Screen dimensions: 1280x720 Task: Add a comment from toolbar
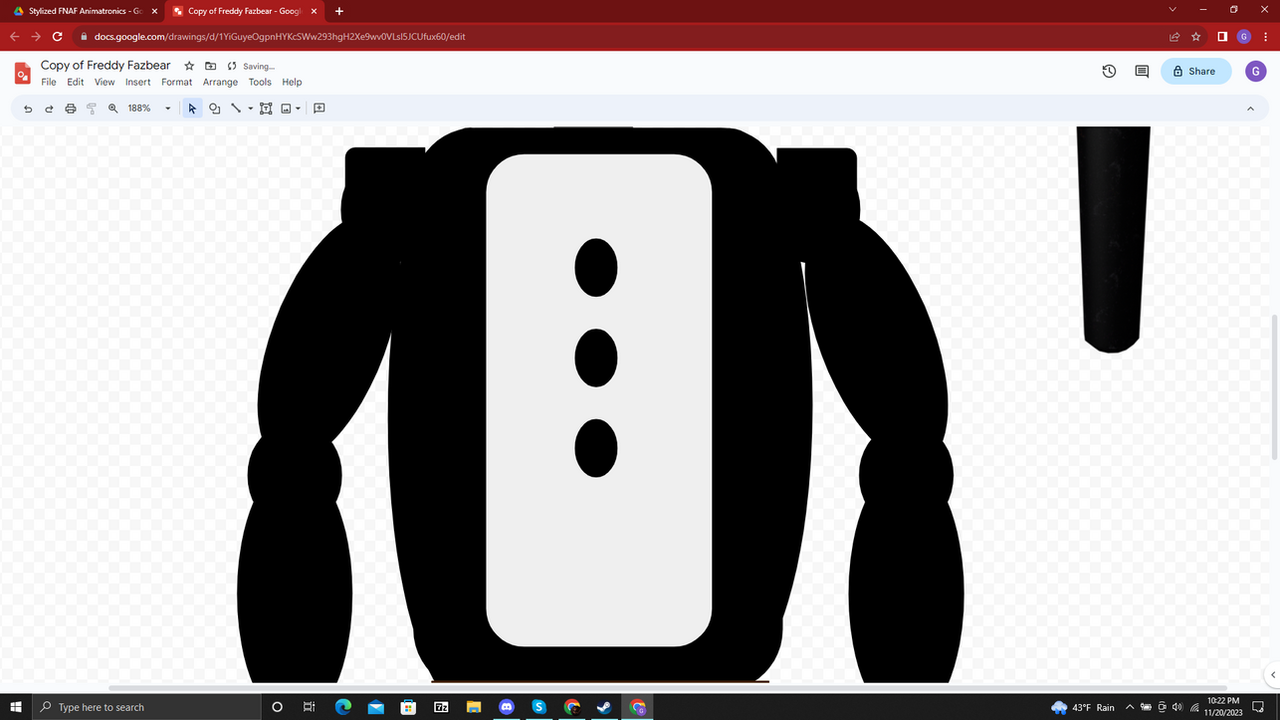(x=320, y=108)
